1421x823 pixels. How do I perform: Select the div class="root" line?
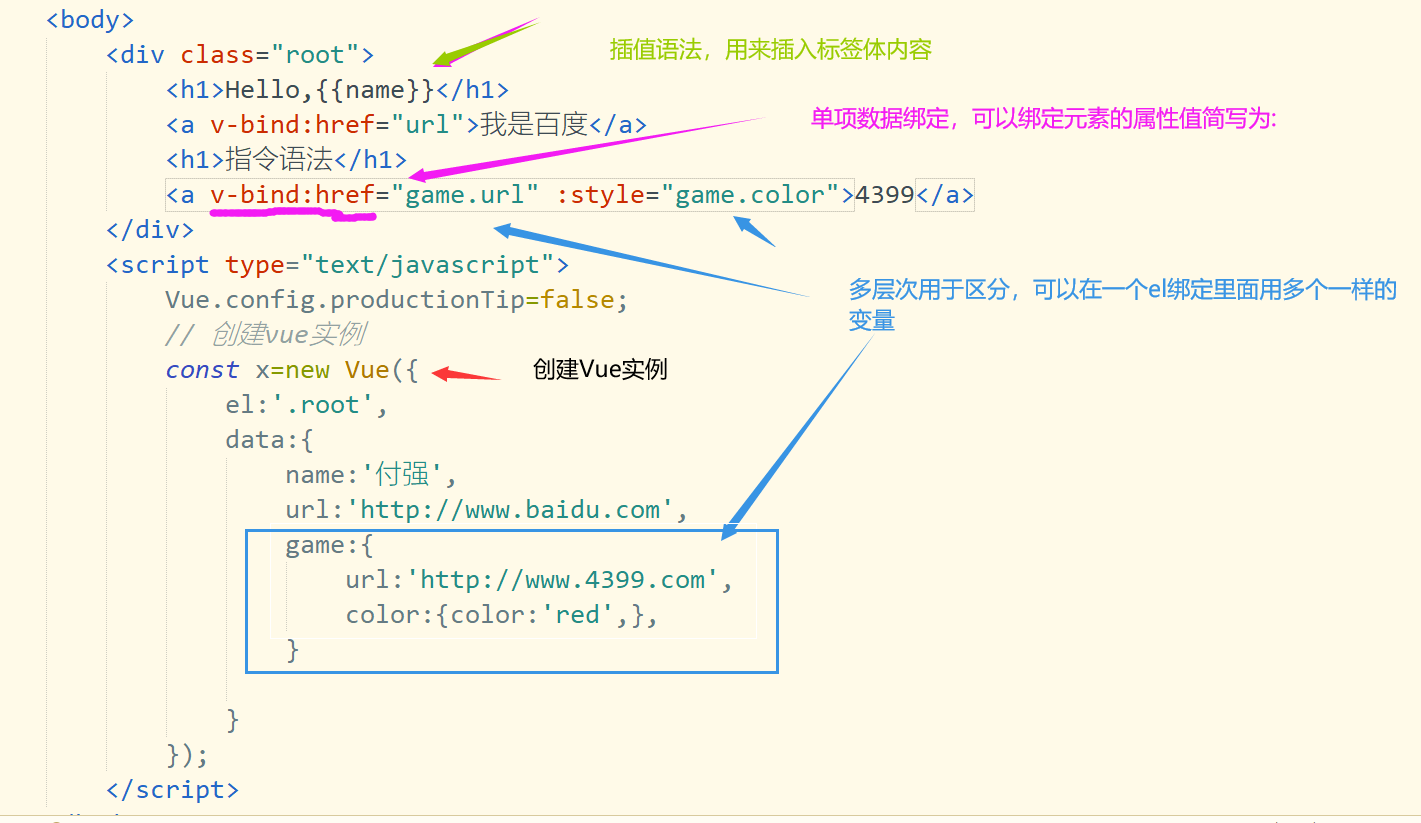[x=240, y=54]
